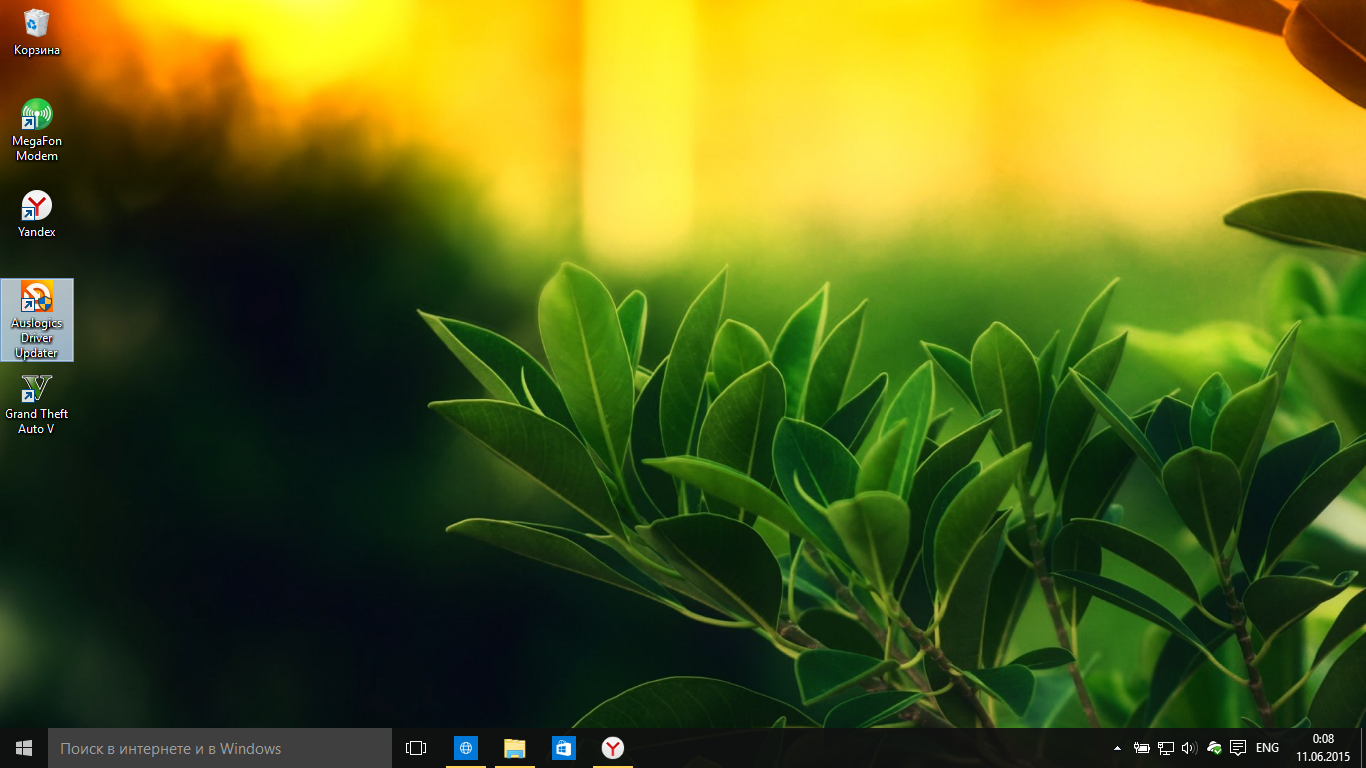Switch the ENG input language indicator
1366x768 pixels.
pyautogui.click(x=1267, y=748)
